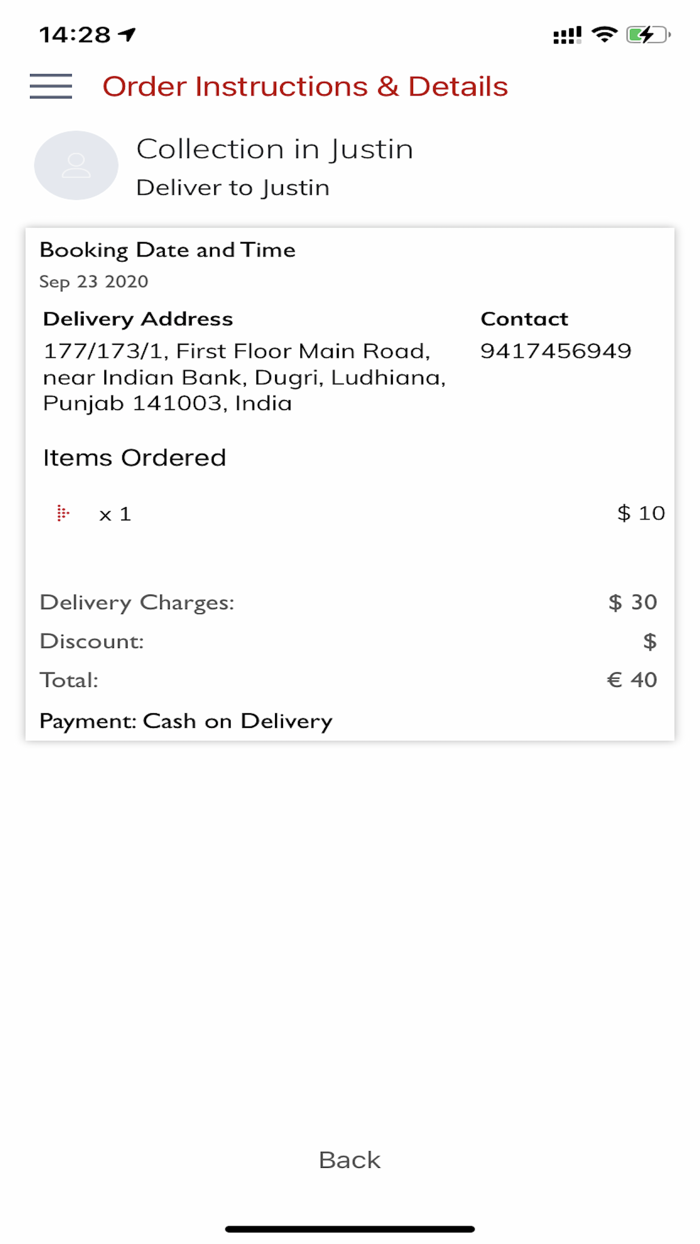700x1244 pixels.
Task: Select the Payment: Cash on Delivery line
Action: click(185, 721)
